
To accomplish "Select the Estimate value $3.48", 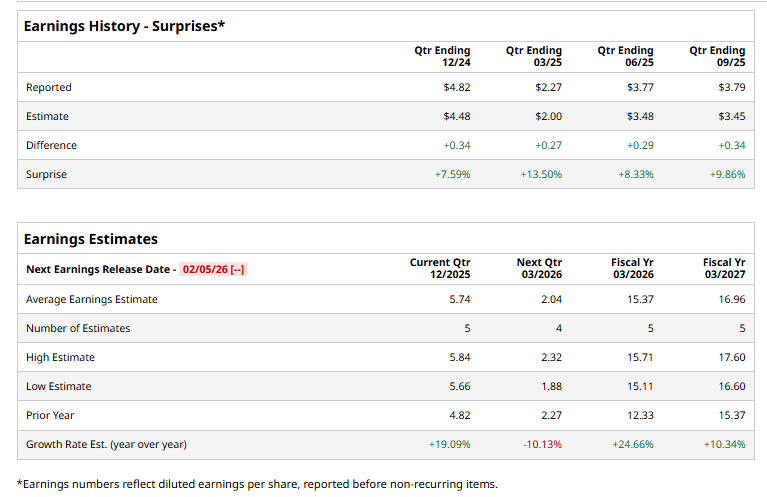I will tap(640, 116).
